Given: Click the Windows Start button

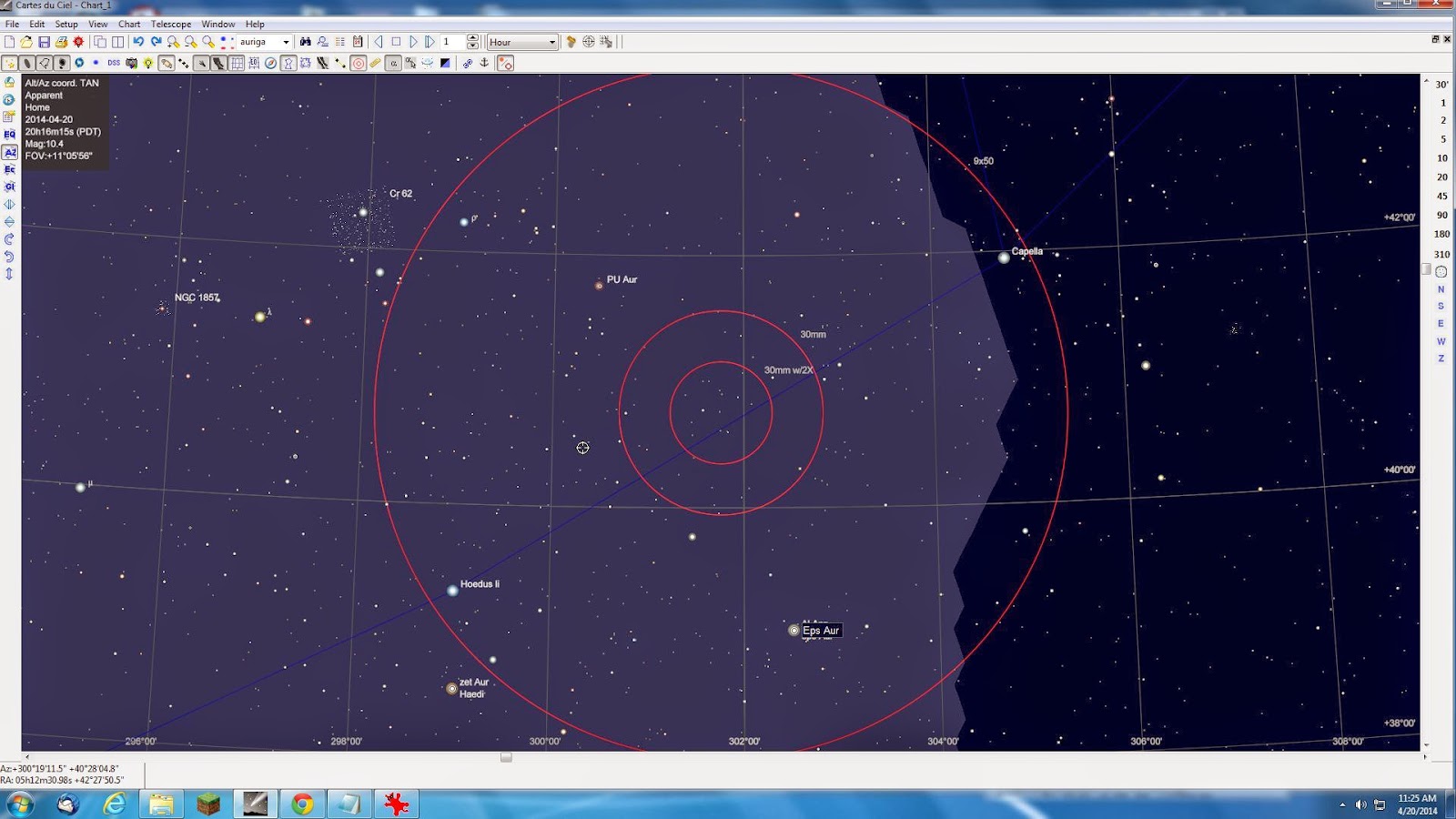Looking at the screenshot, I should 19,804.
